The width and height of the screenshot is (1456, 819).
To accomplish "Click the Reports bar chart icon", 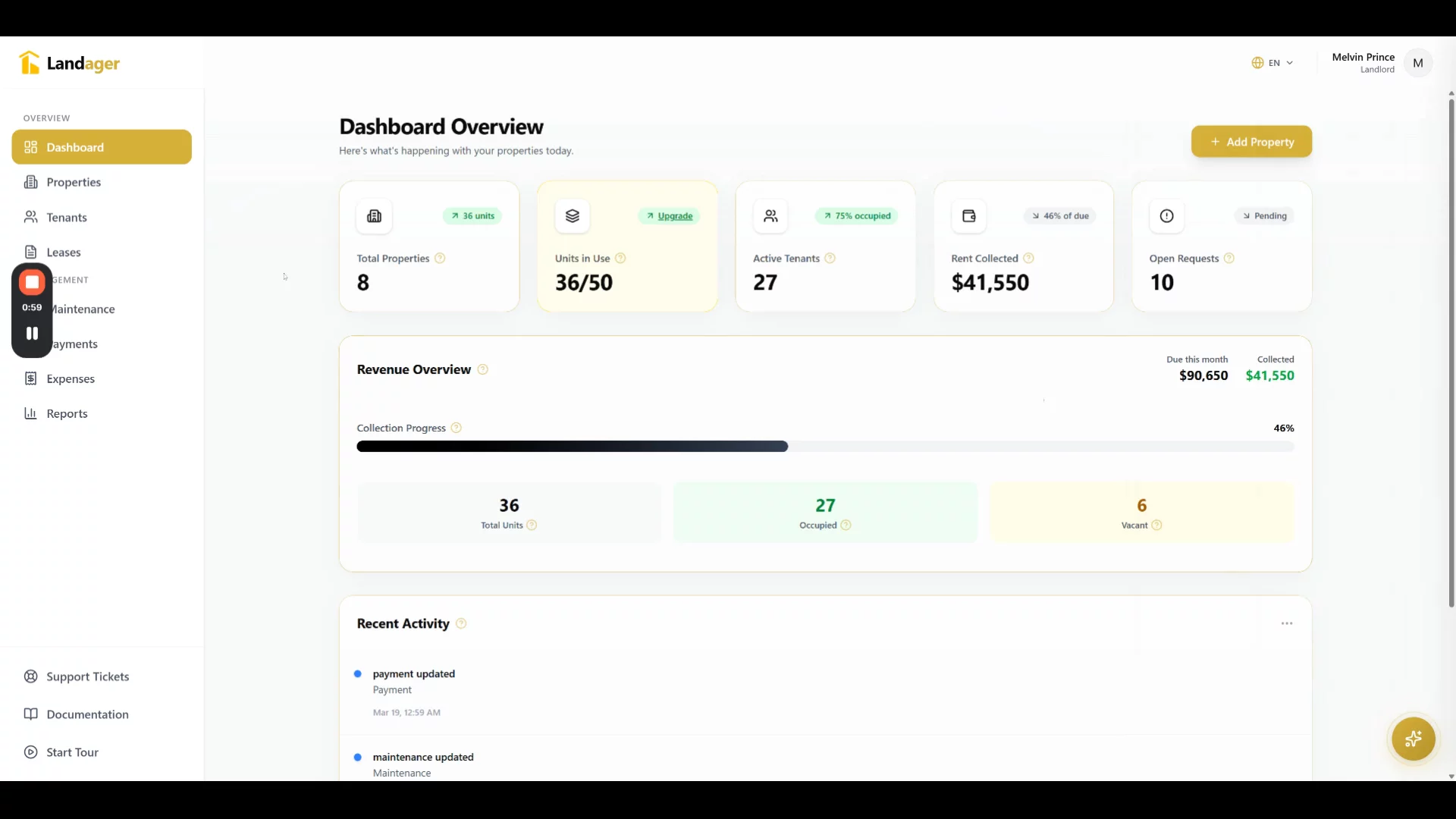I will pyautogui.click(x=30, y=413).
